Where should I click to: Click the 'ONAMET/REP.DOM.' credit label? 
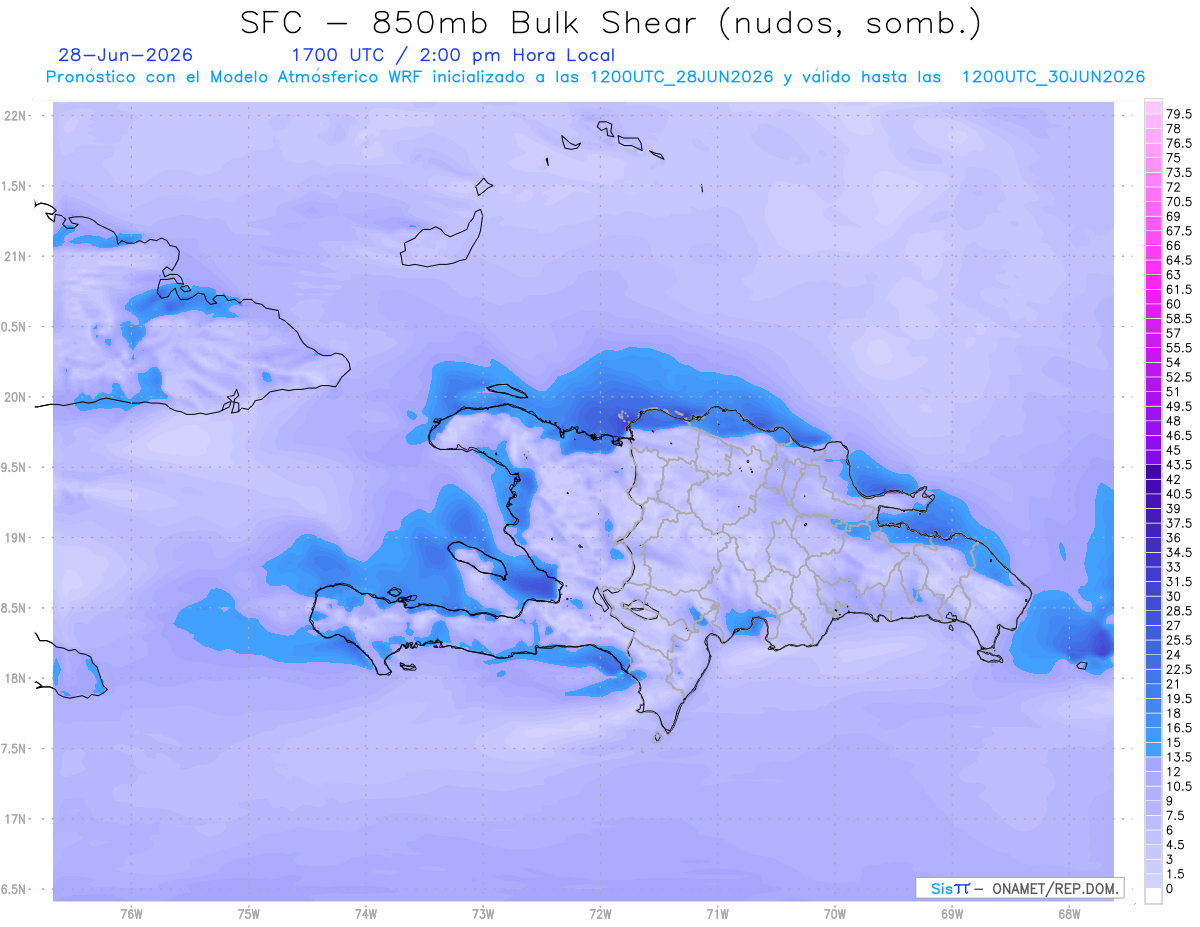[1055, 888]
